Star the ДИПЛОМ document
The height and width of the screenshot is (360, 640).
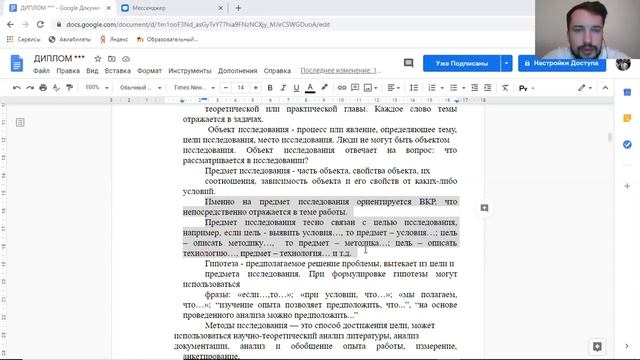[98, 59]
